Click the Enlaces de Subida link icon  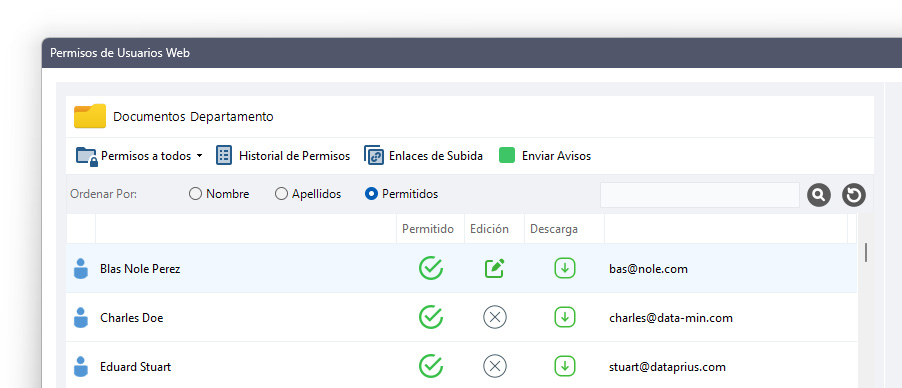tap(374, 155)
